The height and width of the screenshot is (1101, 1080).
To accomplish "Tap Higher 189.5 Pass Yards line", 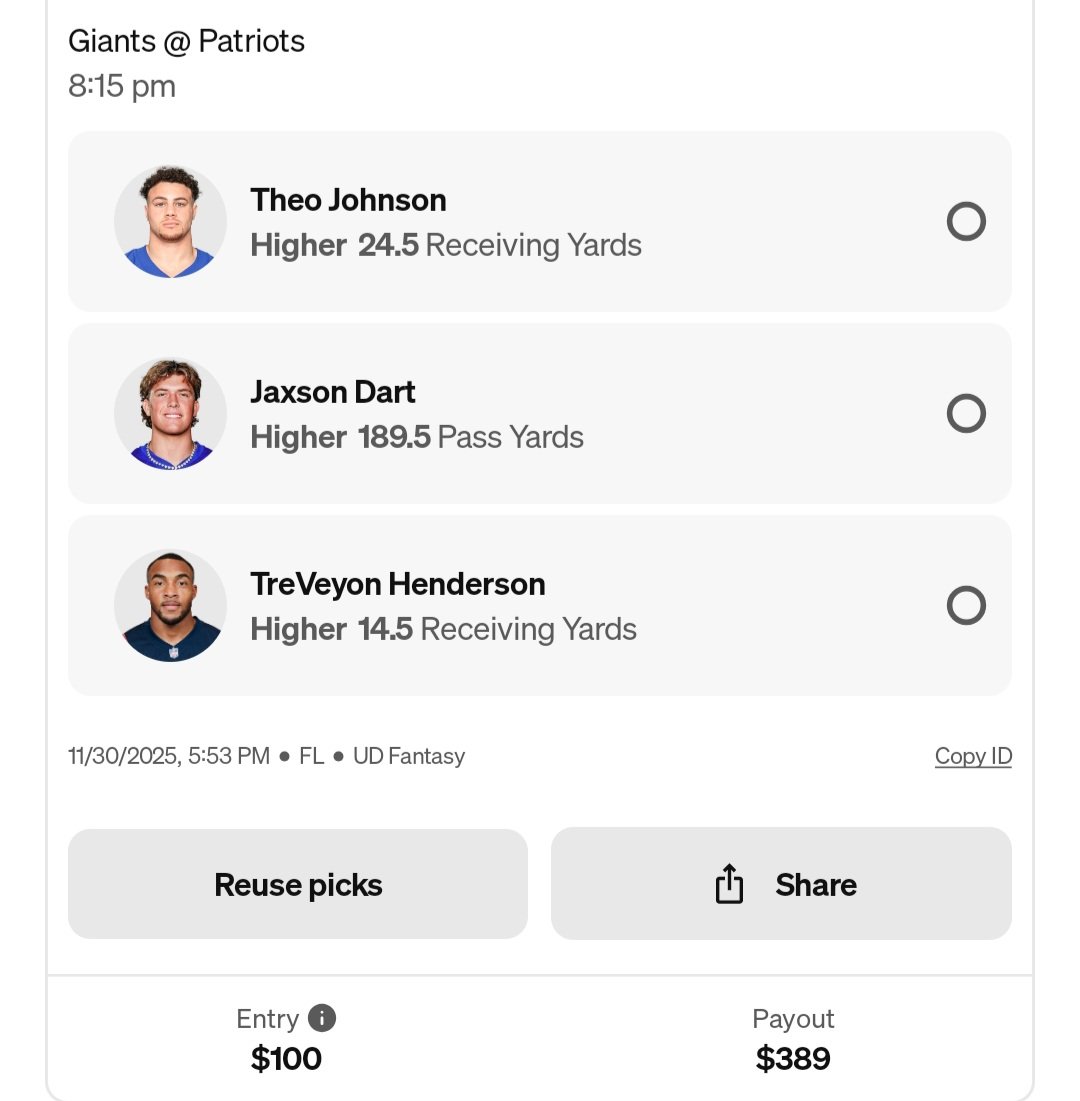I will click(417, 437).
